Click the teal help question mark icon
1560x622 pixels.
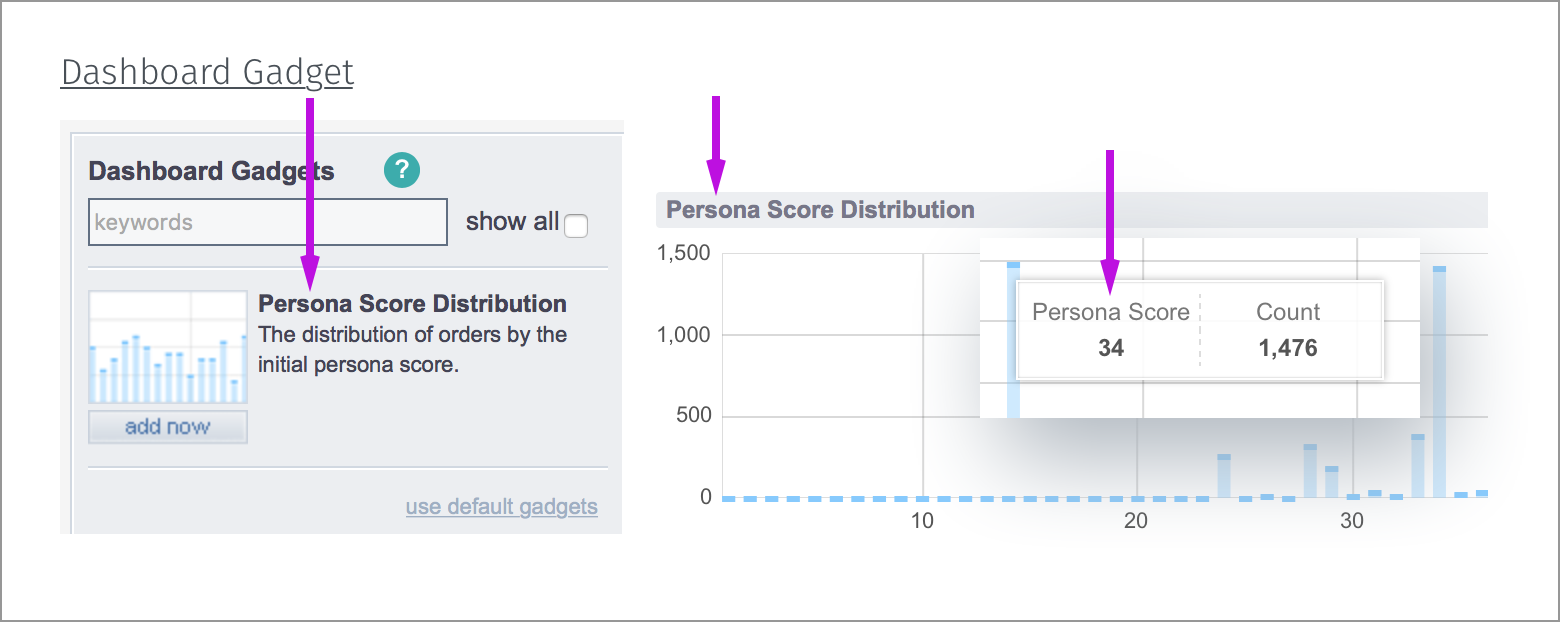click(402, 170)
